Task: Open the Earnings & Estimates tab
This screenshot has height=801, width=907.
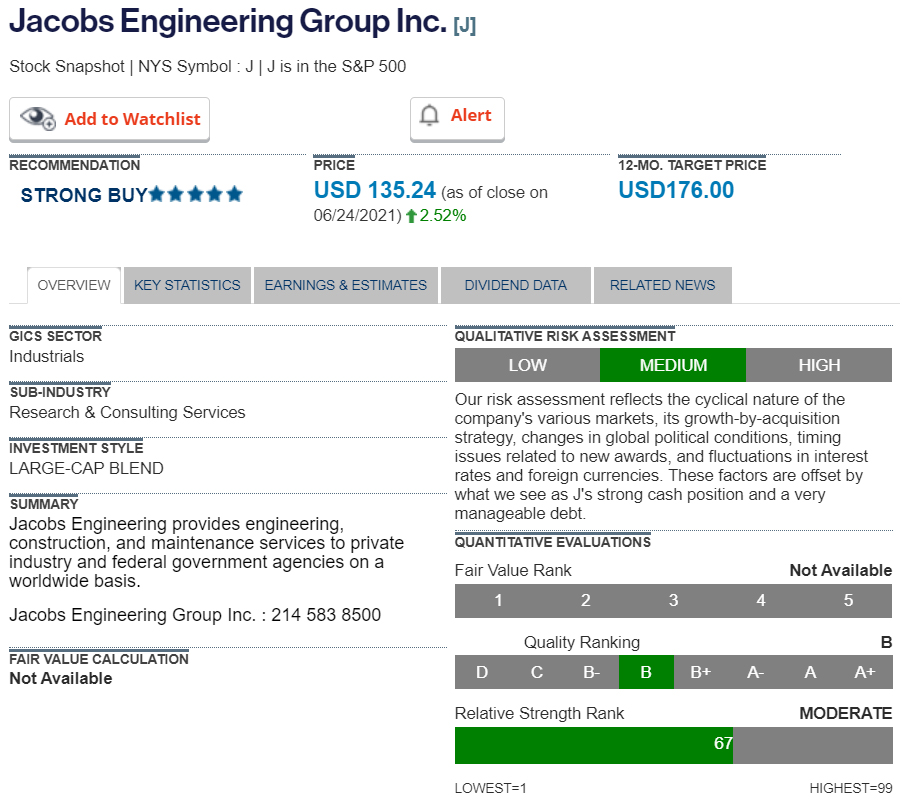Action: [x=345, y=285]
